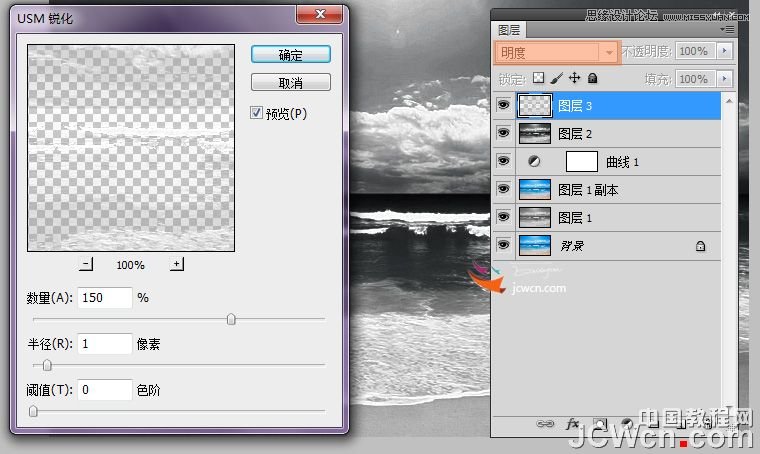The width and height of the screenshot is (760, 454).
Task: Click the layers list scroll up arrow
Action: pyautogui.click(x=728, y=101)
